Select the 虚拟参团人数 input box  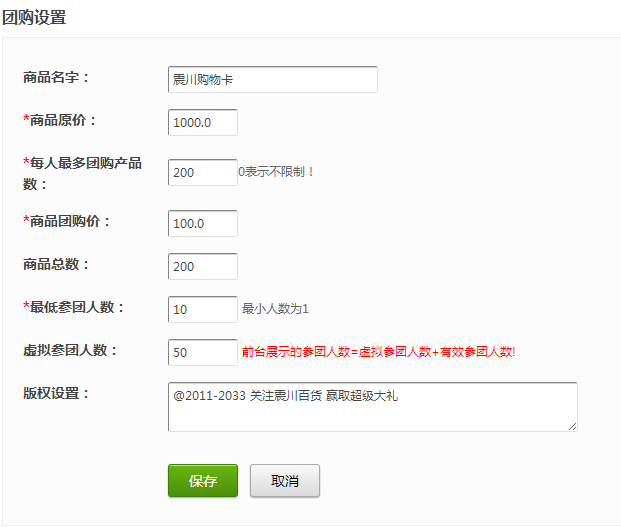(203, 352)
